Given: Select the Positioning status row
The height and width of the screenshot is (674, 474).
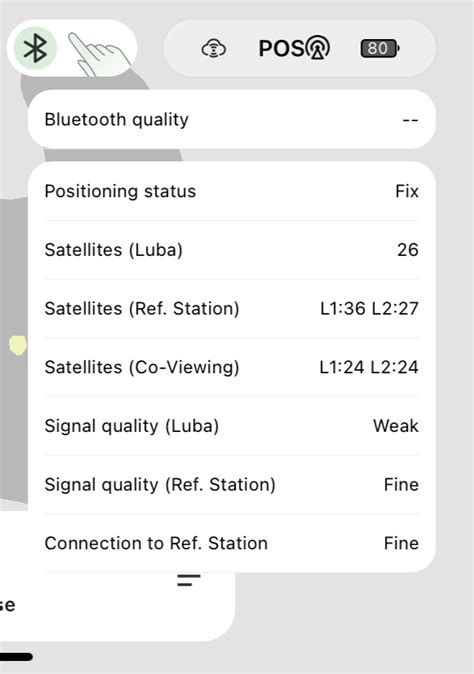Looking at the screenshot, I should 232,191.
